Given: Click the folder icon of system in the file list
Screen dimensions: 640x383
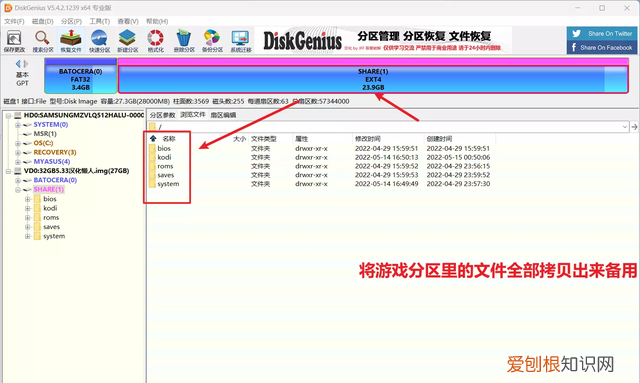Looking at the screenshot, I should pos(153,184).
